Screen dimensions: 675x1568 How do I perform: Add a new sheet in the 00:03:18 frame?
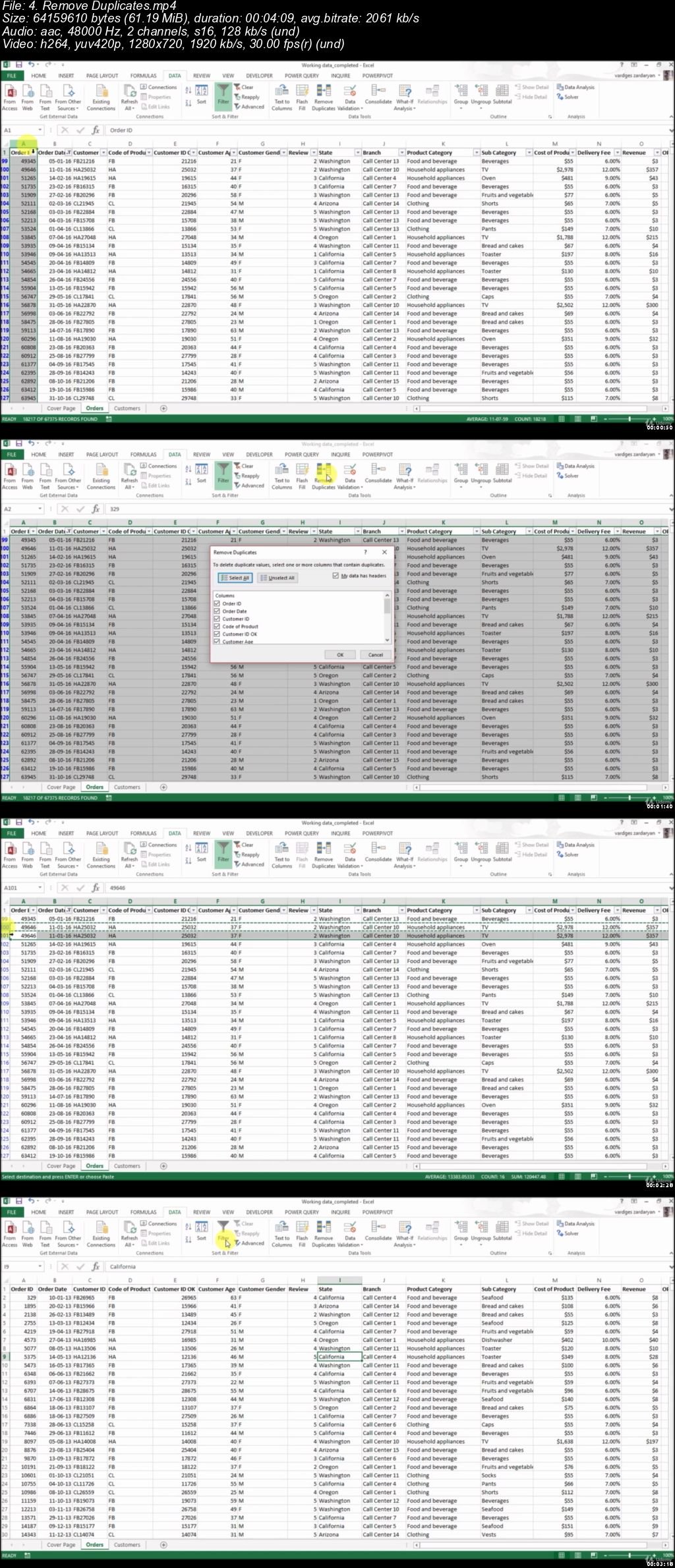(164, 1544)
